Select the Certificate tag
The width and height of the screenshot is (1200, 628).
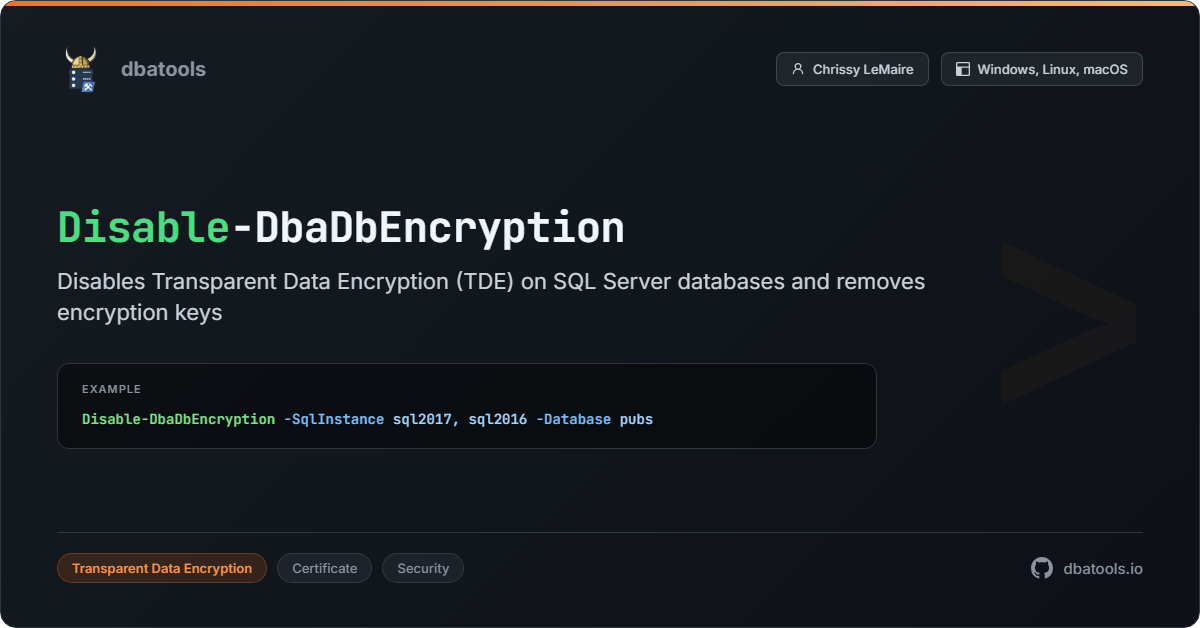tap(324, 568)
